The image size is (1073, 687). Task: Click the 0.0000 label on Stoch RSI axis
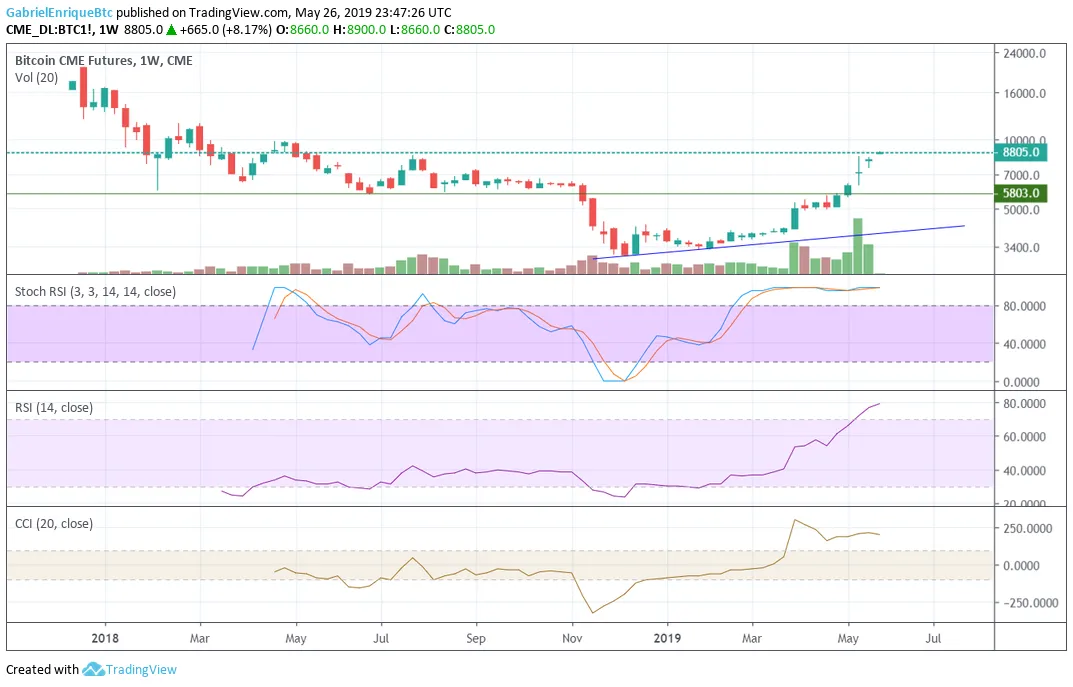click(x=1024, y=383)
